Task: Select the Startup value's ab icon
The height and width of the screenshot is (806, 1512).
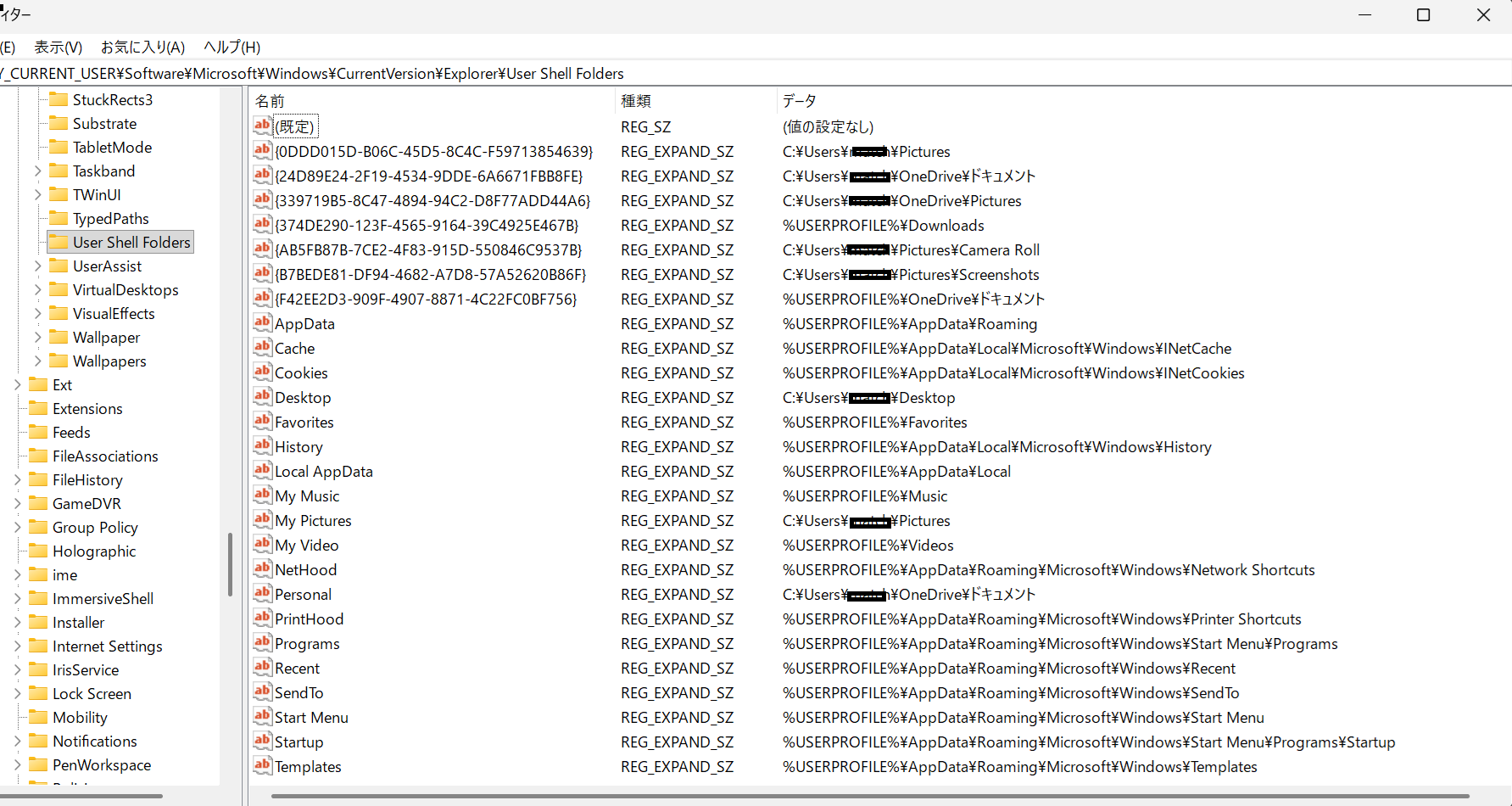Action: (x=262, y=741)
